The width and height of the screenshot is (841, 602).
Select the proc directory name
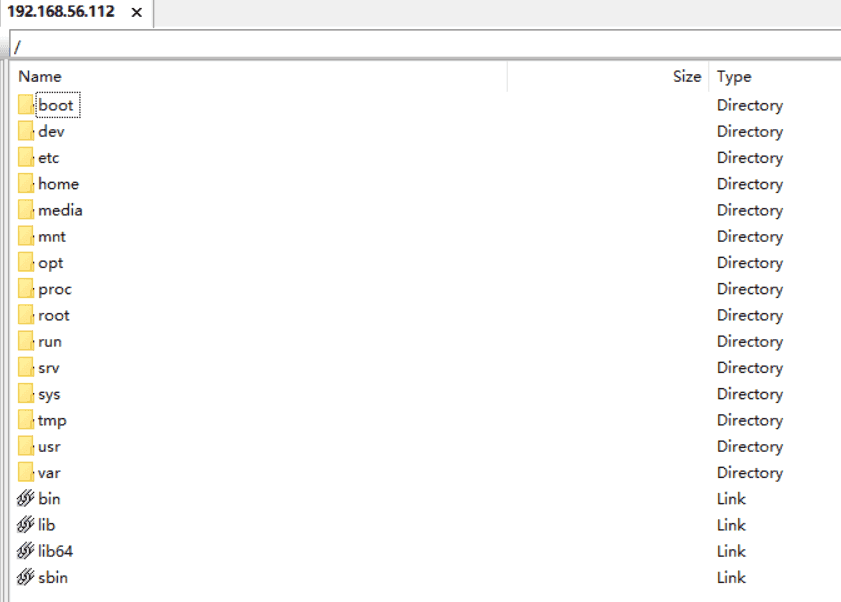click(x=55, y=290)
